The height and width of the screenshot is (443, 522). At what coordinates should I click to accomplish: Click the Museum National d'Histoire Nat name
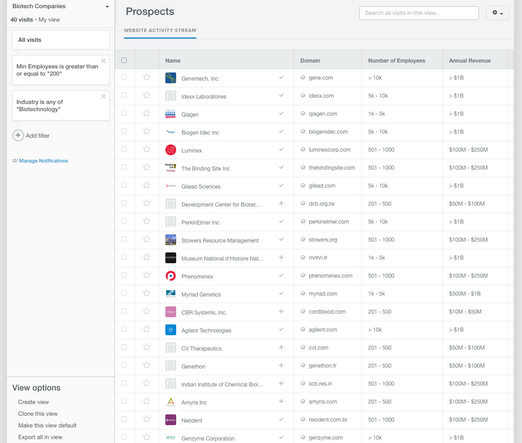tap(222, 258)
